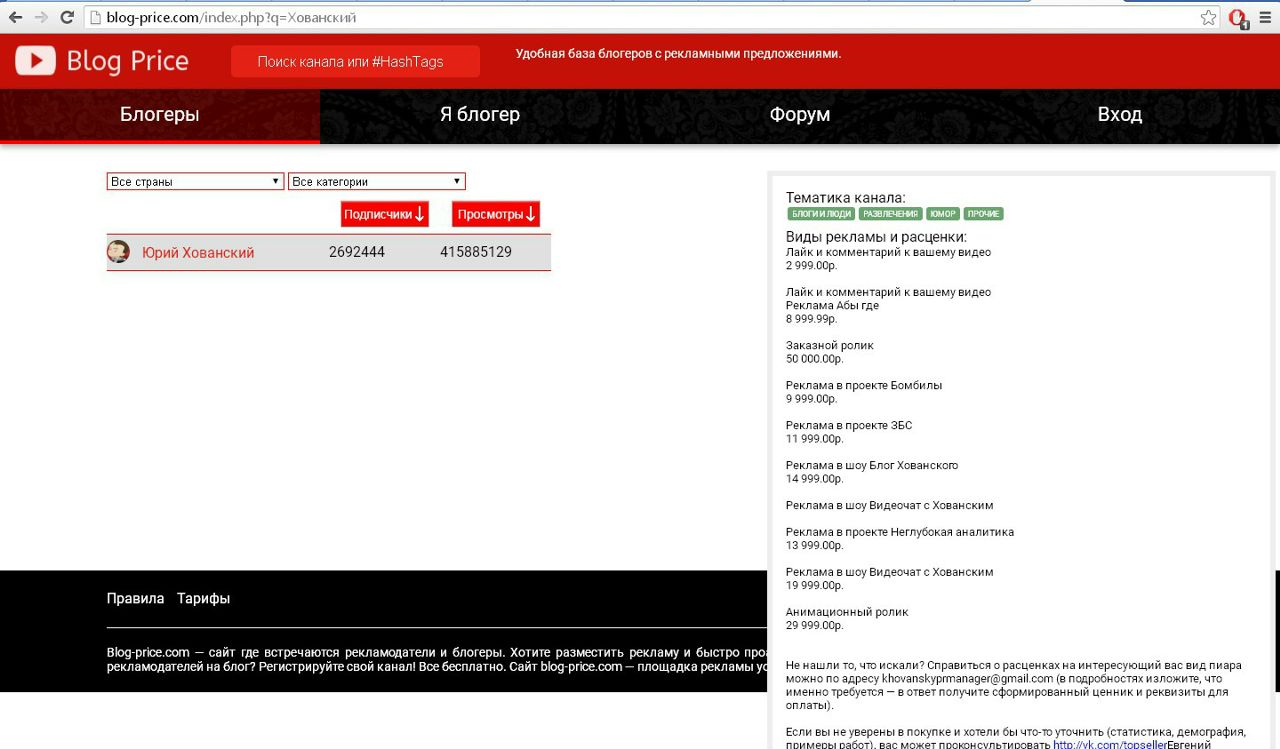Open the Тарифы footer link
1280x749 pixels.
[x=203, y=598]
